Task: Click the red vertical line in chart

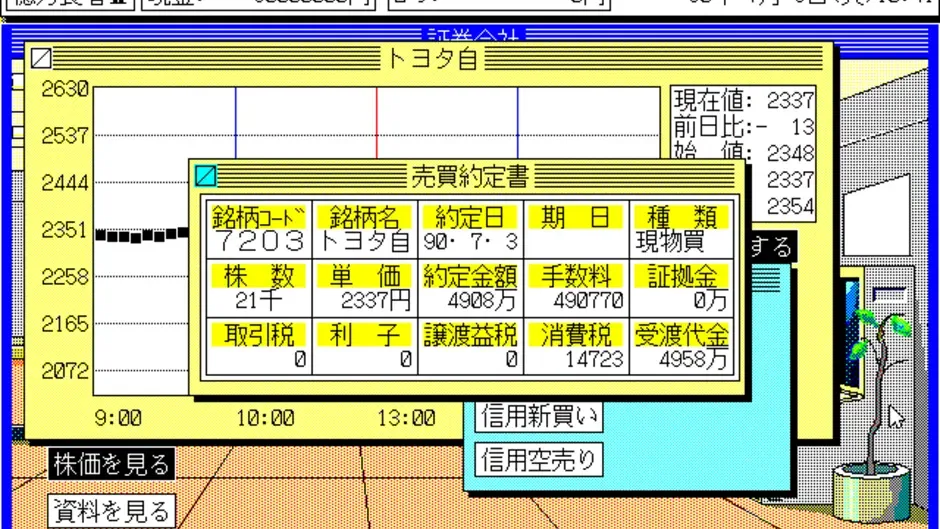Action: point(376,123)
